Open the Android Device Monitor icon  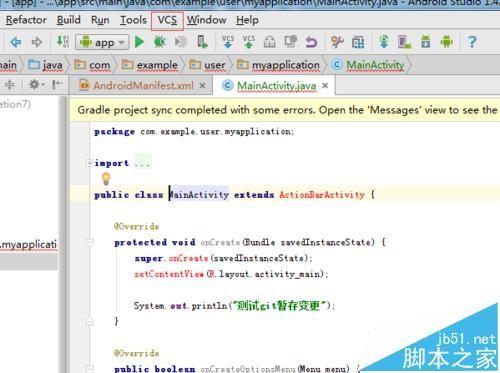[x=446, y=42]
